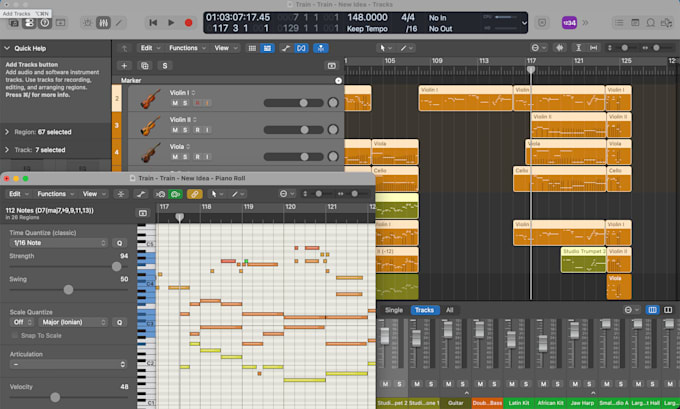Enable the Snap To Scale checkbox
680x409 pixels.
(x=15, y=336)
